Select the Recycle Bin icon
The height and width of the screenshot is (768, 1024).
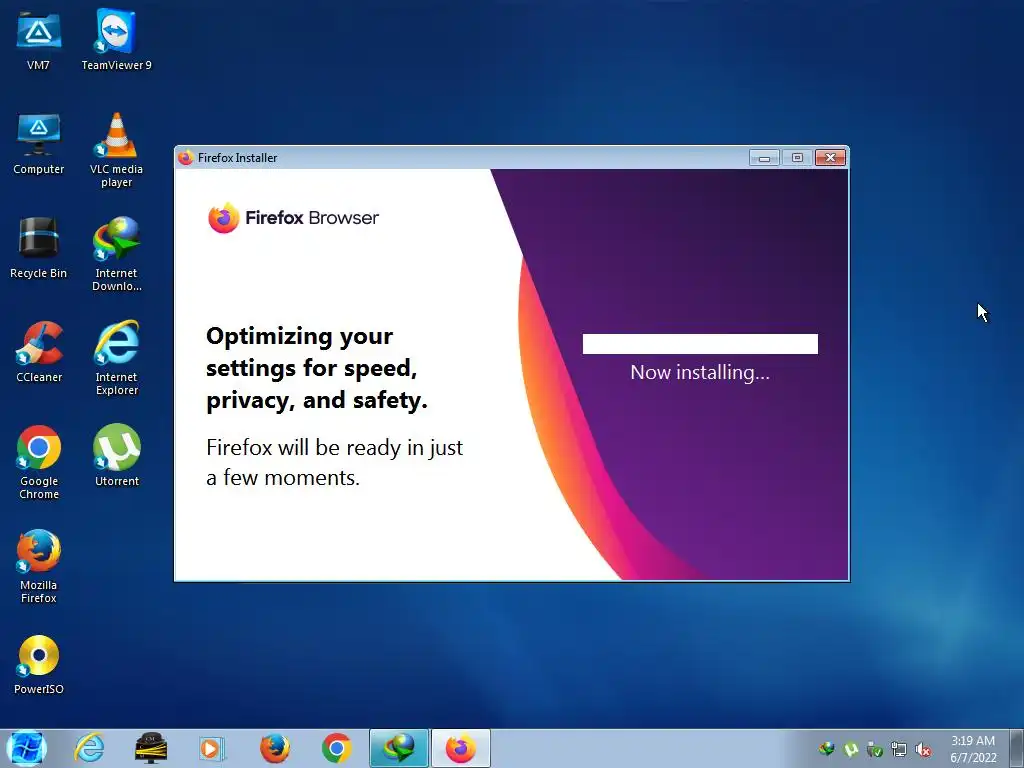(x=39, y=248)
